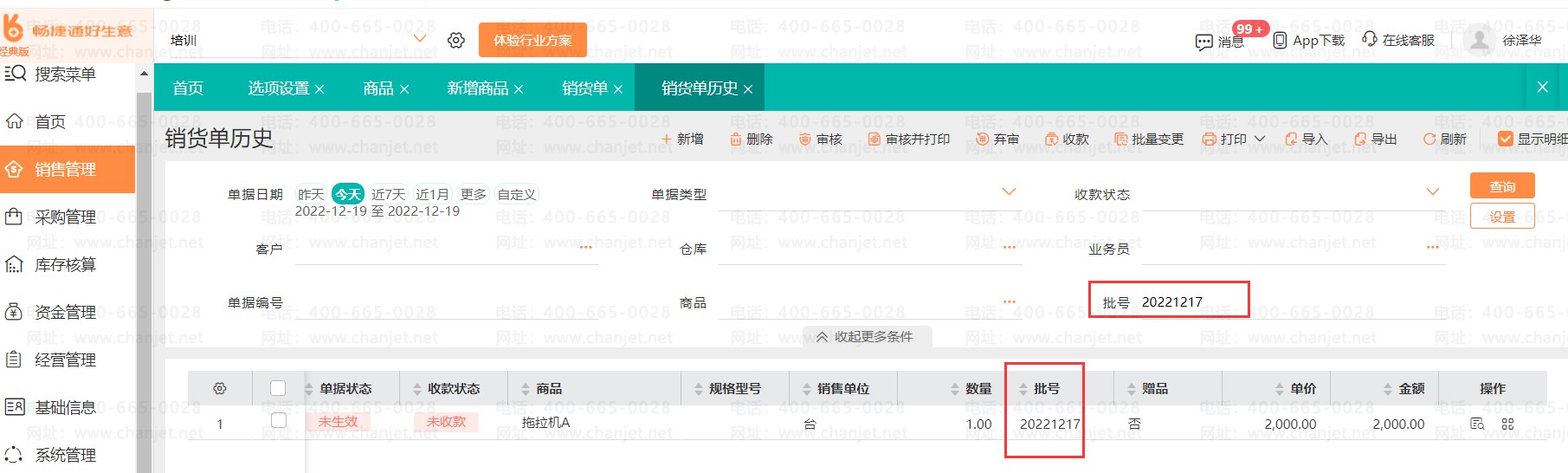This screenshot has width=1568, height=473.
Task: Select 近1月 date filter
Action: (432, 194)
